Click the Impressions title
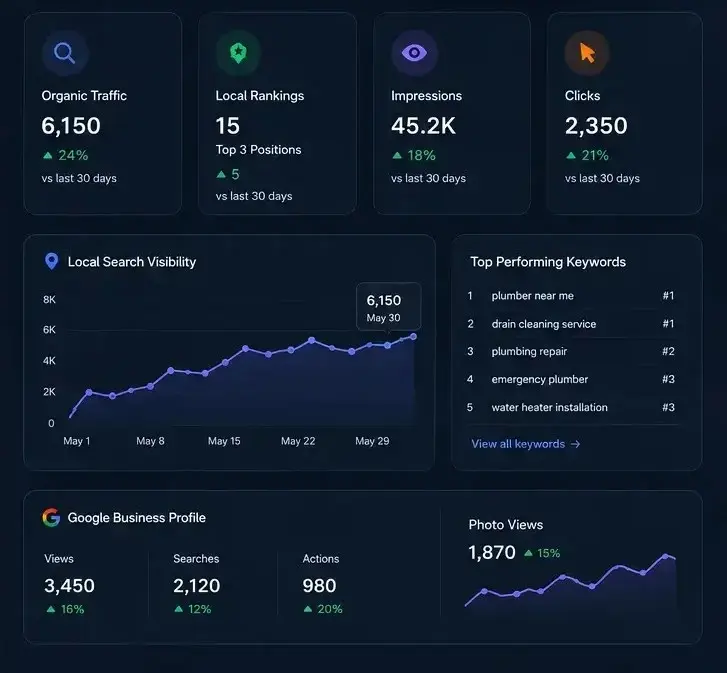727x673 pixels. click(x=427, y=95)
